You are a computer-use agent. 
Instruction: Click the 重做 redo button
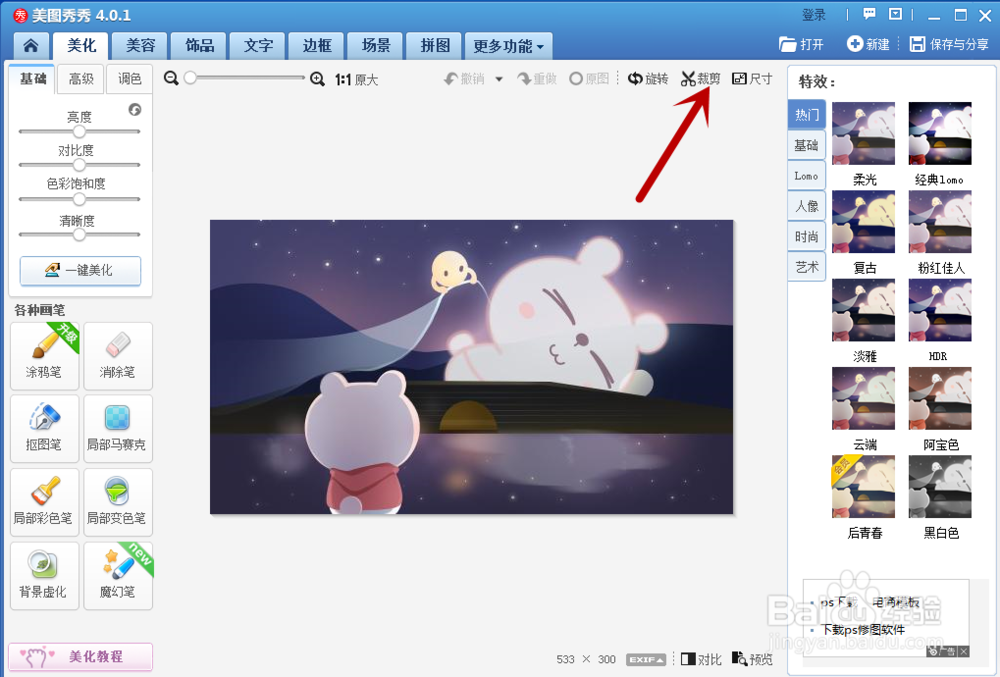(x=537, y=78)
